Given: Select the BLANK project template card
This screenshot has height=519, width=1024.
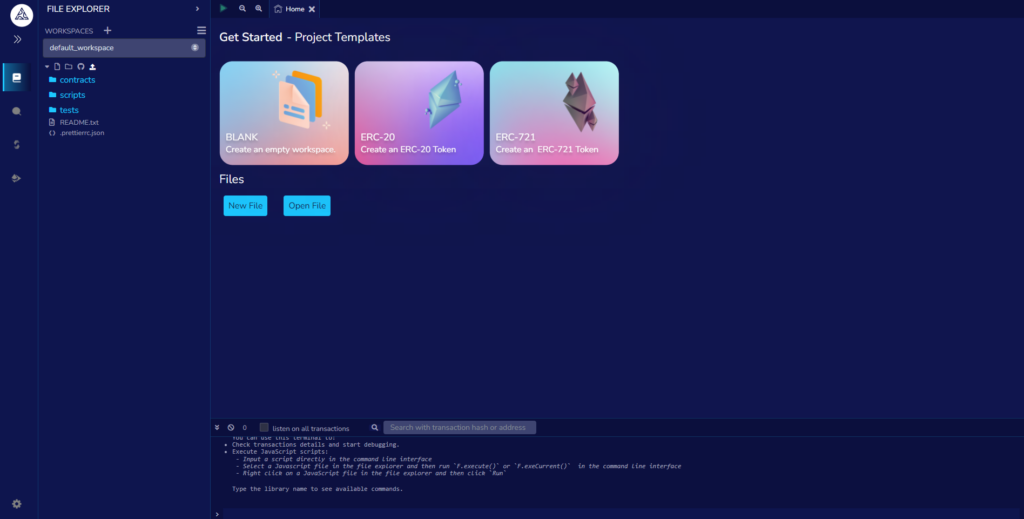Looking at the screenshot, I should click(x=284, y=113).
